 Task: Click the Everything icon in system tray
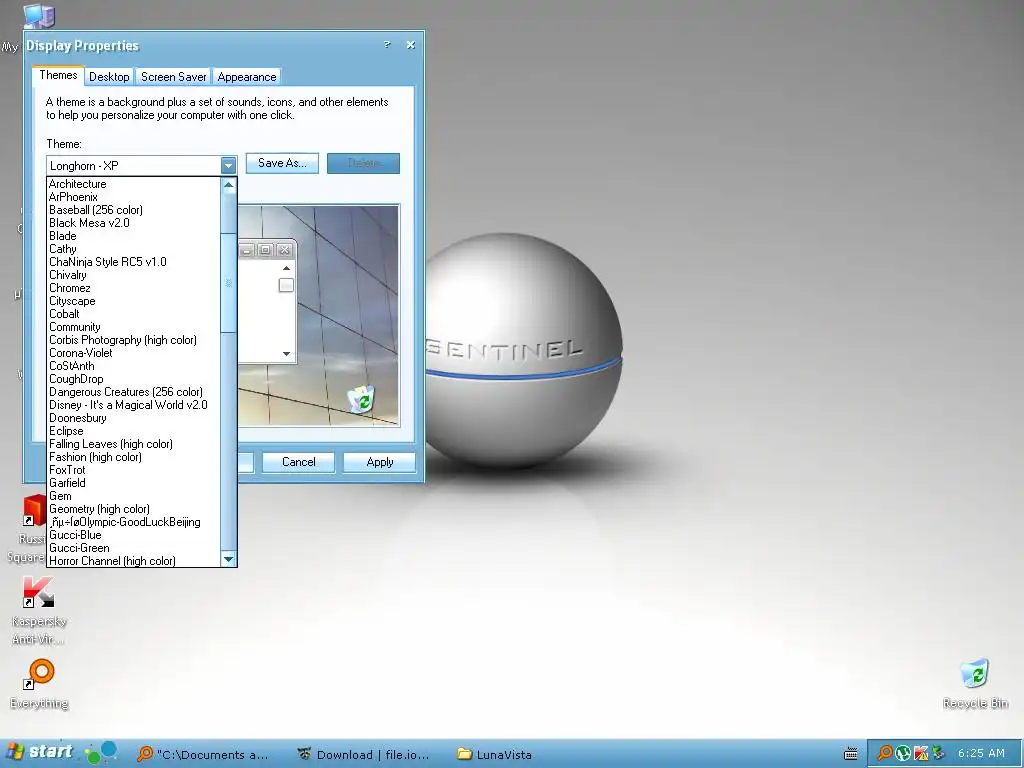(x=884, y=753)
